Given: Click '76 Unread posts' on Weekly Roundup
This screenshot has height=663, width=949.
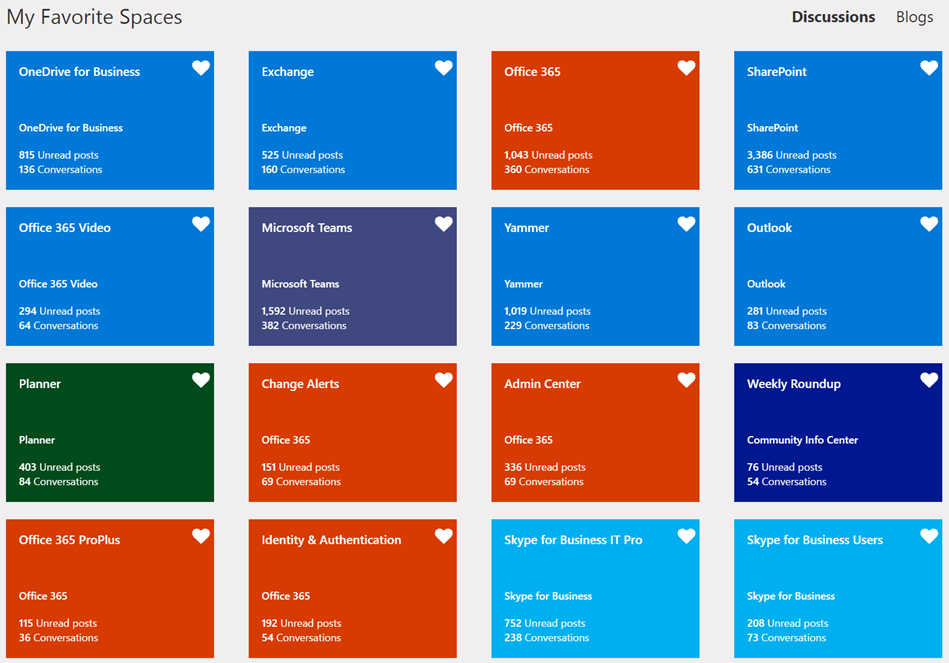Looking at the screenshot, I should coord(784,467).
